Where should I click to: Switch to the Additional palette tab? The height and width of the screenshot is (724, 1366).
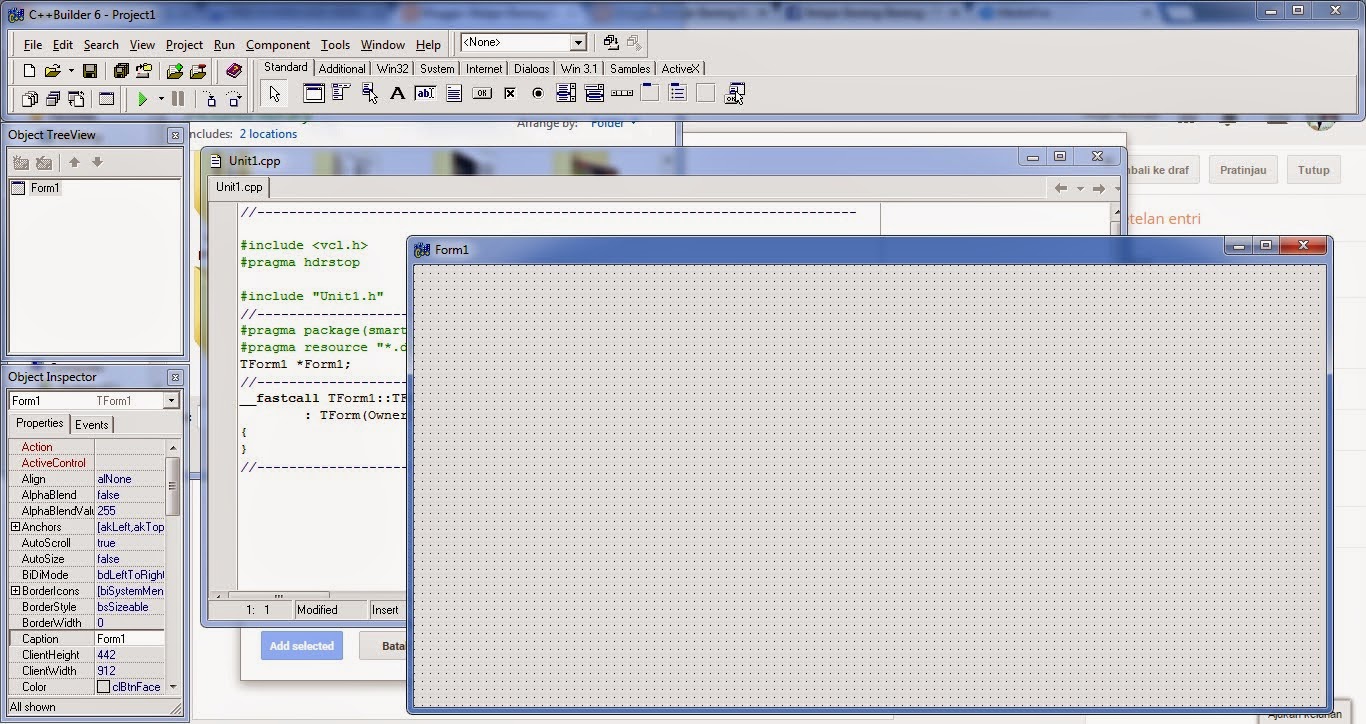coord(342,68)
